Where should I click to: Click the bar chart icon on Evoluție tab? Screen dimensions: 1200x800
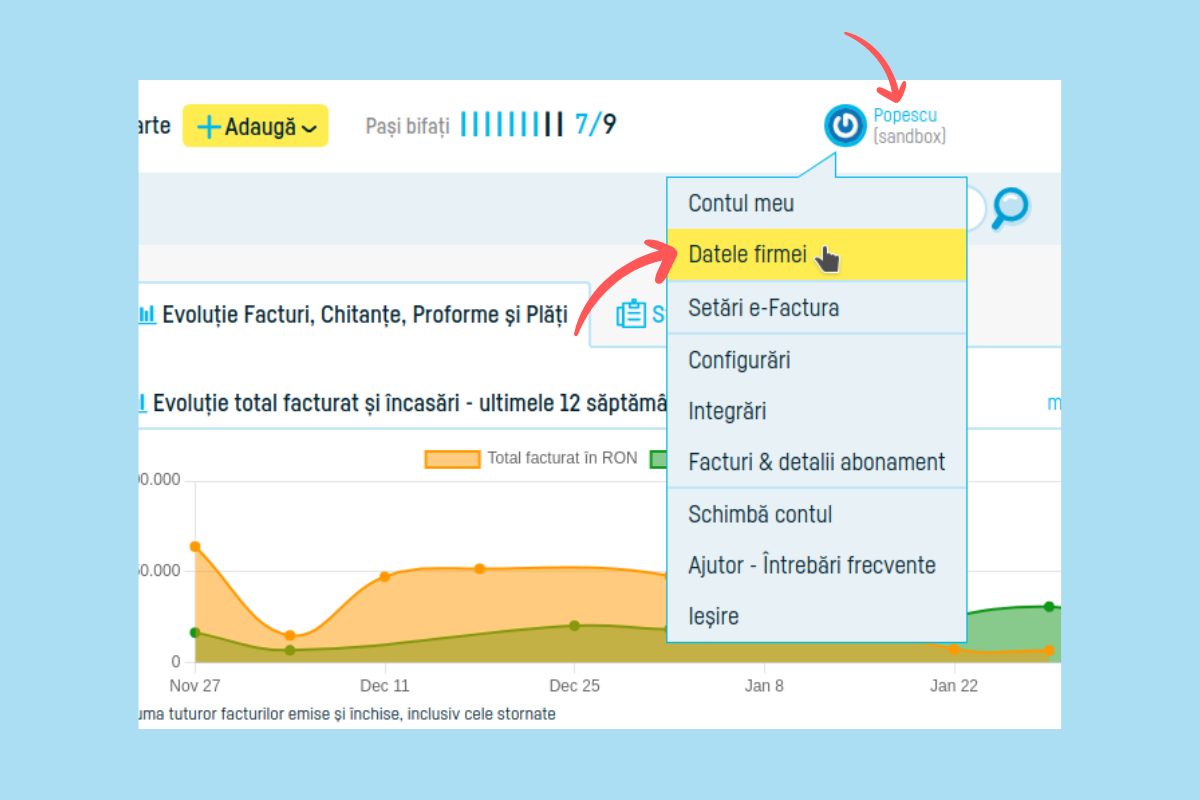tap(147, 315)
